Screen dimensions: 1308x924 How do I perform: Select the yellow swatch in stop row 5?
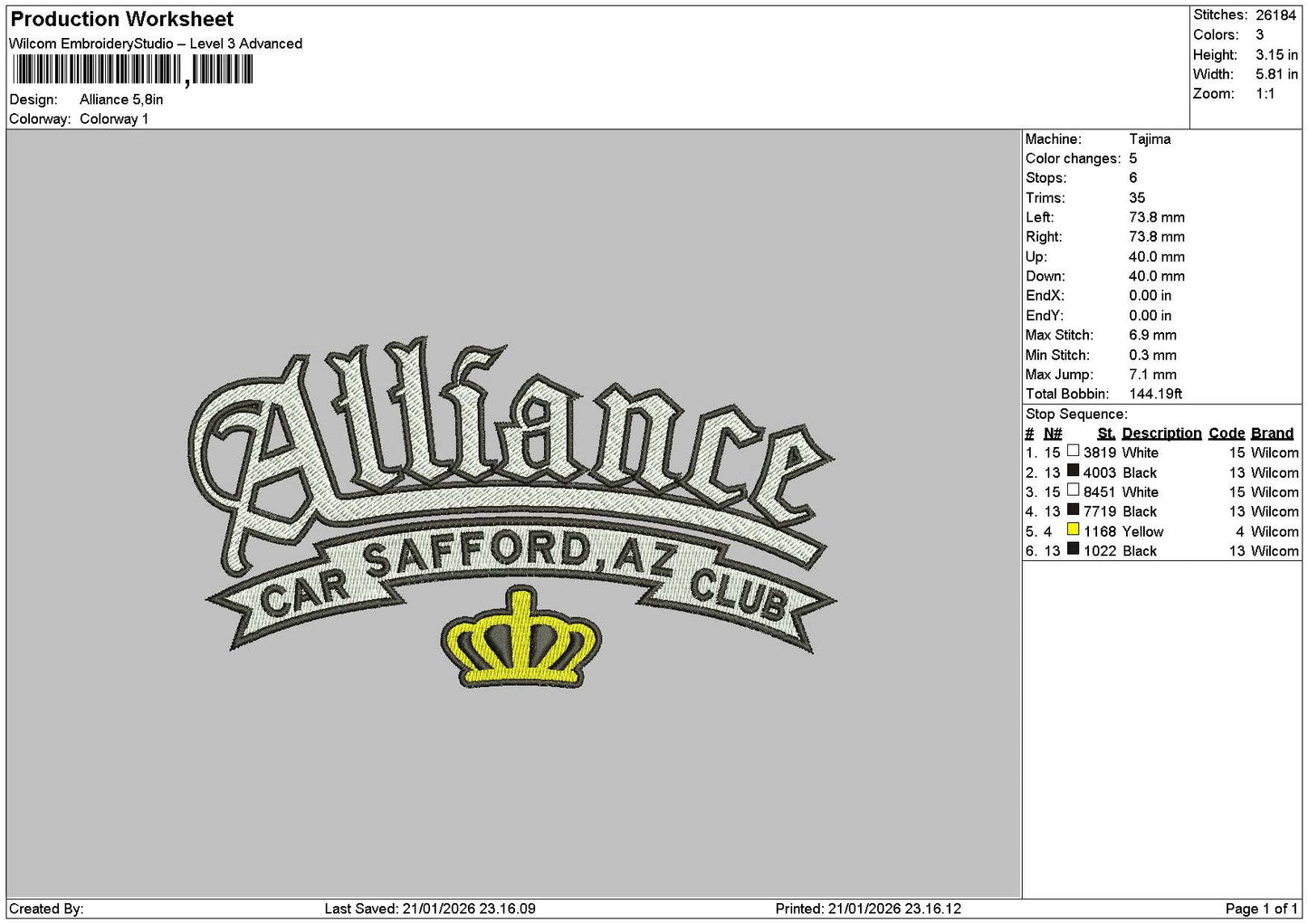click(x=1073, y=529)
